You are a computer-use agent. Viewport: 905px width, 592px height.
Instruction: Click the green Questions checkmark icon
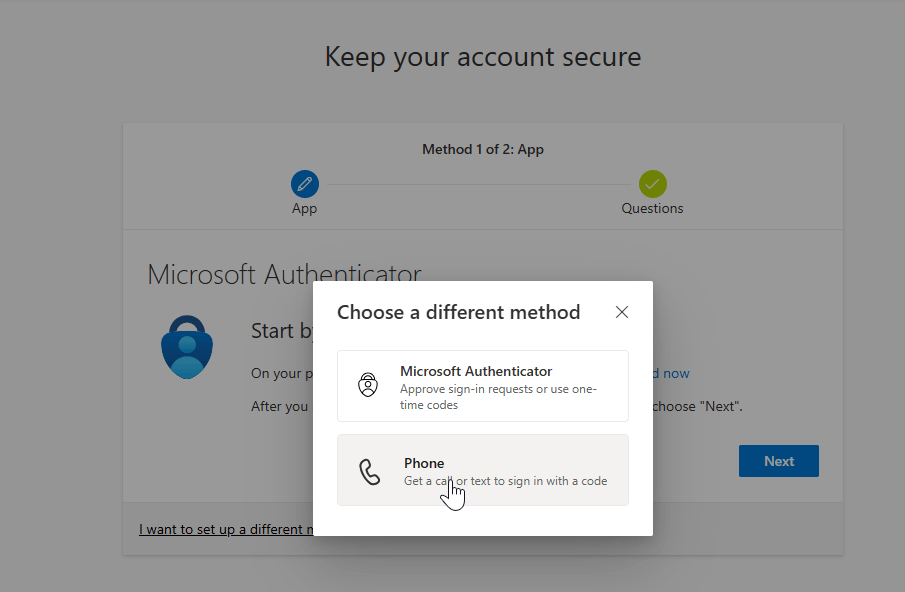click(x=652, y=184)
